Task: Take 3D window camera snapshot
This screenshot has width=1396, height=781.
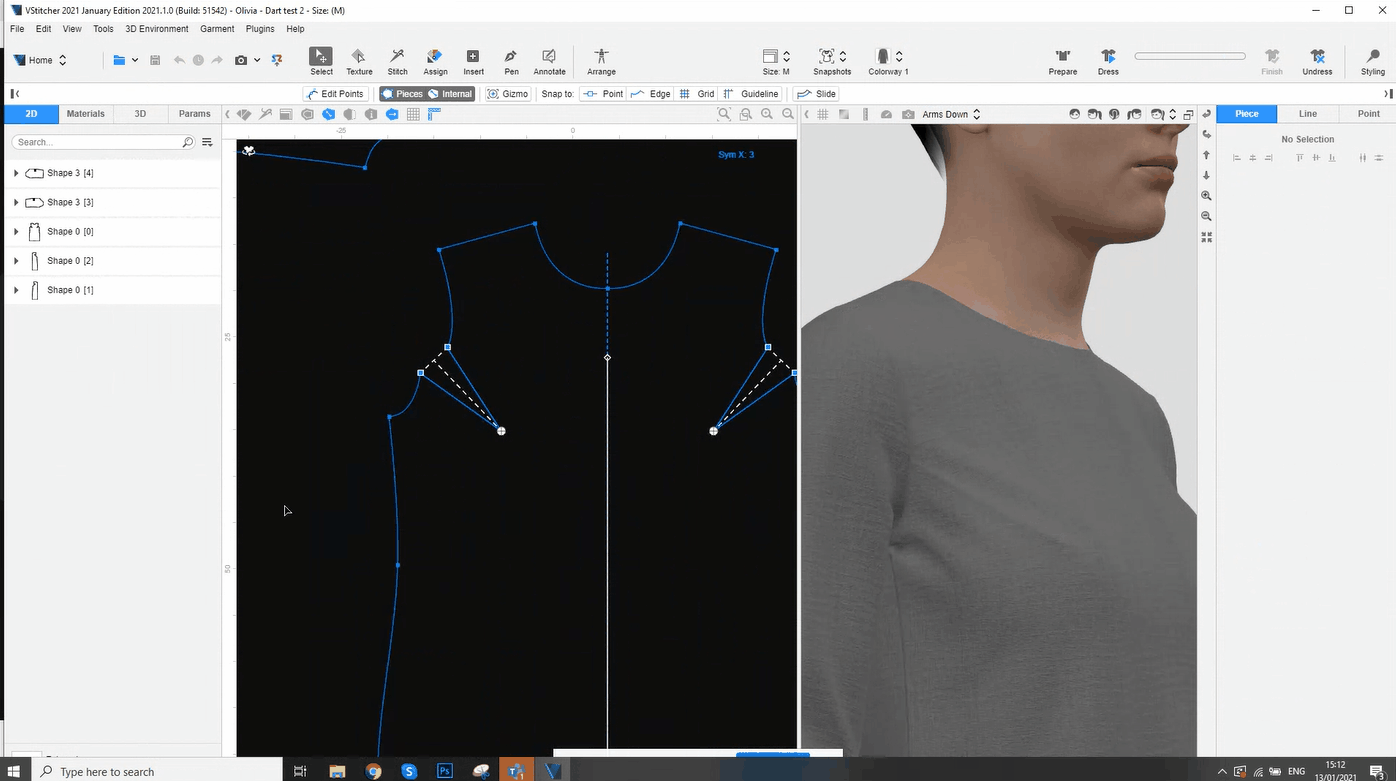Action: pyautogui.click(x=908, y=114)
